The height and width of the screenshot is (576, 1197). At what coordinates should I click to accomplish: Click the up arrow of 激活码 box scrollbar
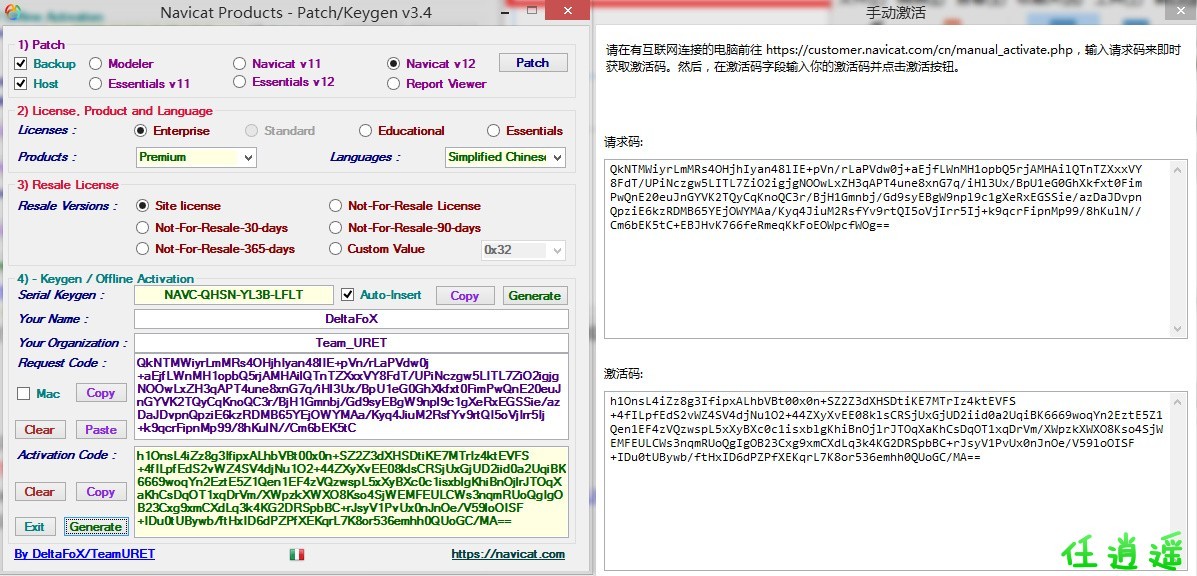(x=1179, y=401)
